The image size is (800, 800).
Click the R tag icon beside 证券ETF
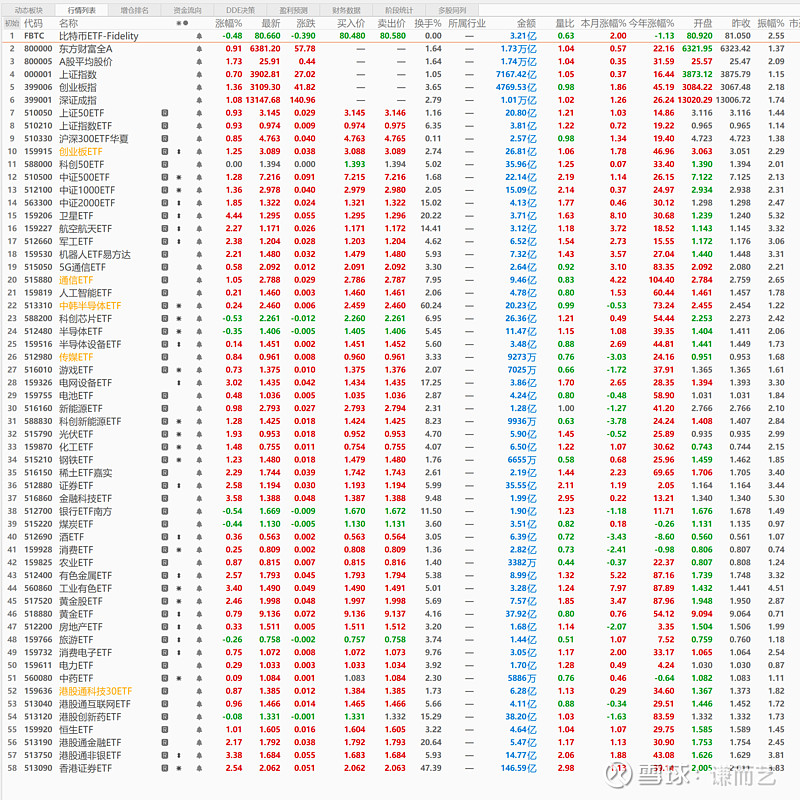[x=165, y=485]
